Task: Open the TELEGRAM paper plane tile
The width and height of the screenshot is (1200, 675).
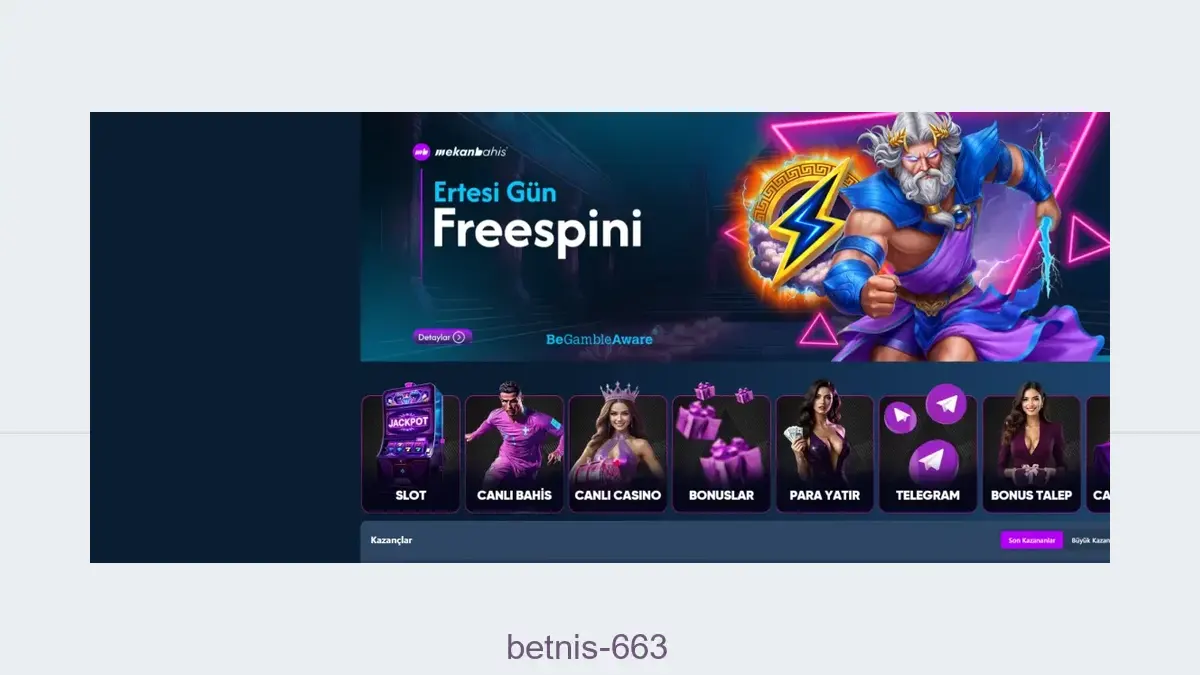Action: click(928, 454)
